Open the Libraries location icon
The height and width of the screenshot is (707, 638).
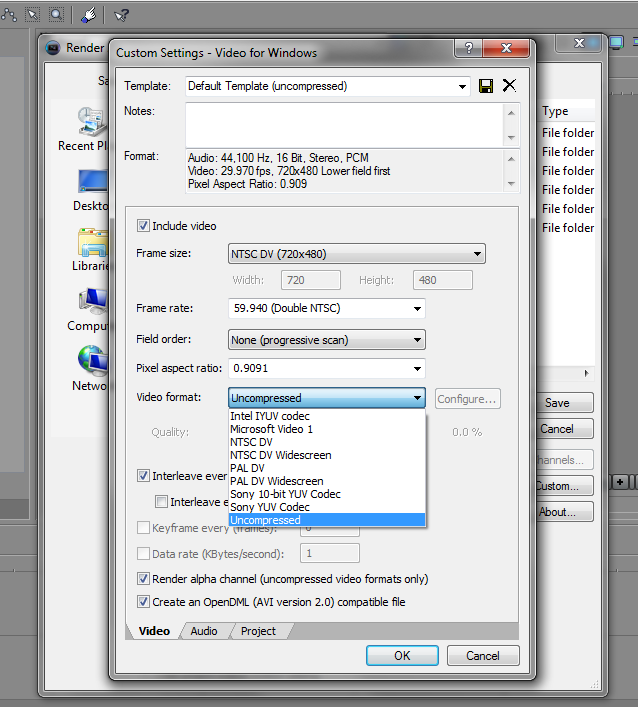tap(92, 243)
